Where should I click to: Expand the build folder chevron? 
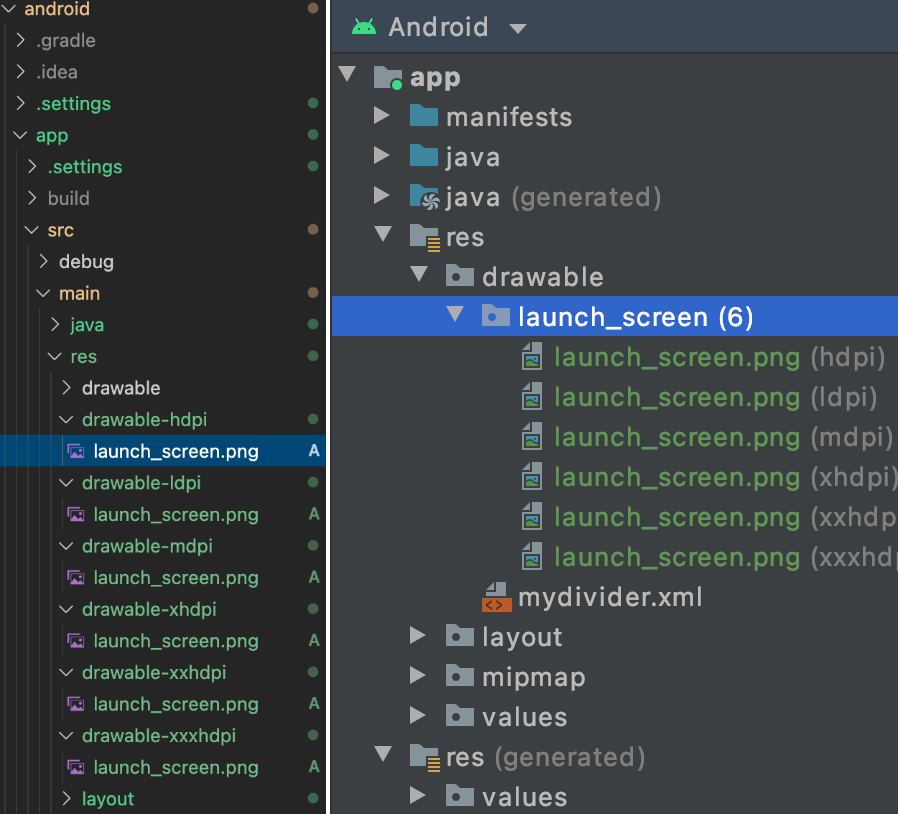point(32,198)
